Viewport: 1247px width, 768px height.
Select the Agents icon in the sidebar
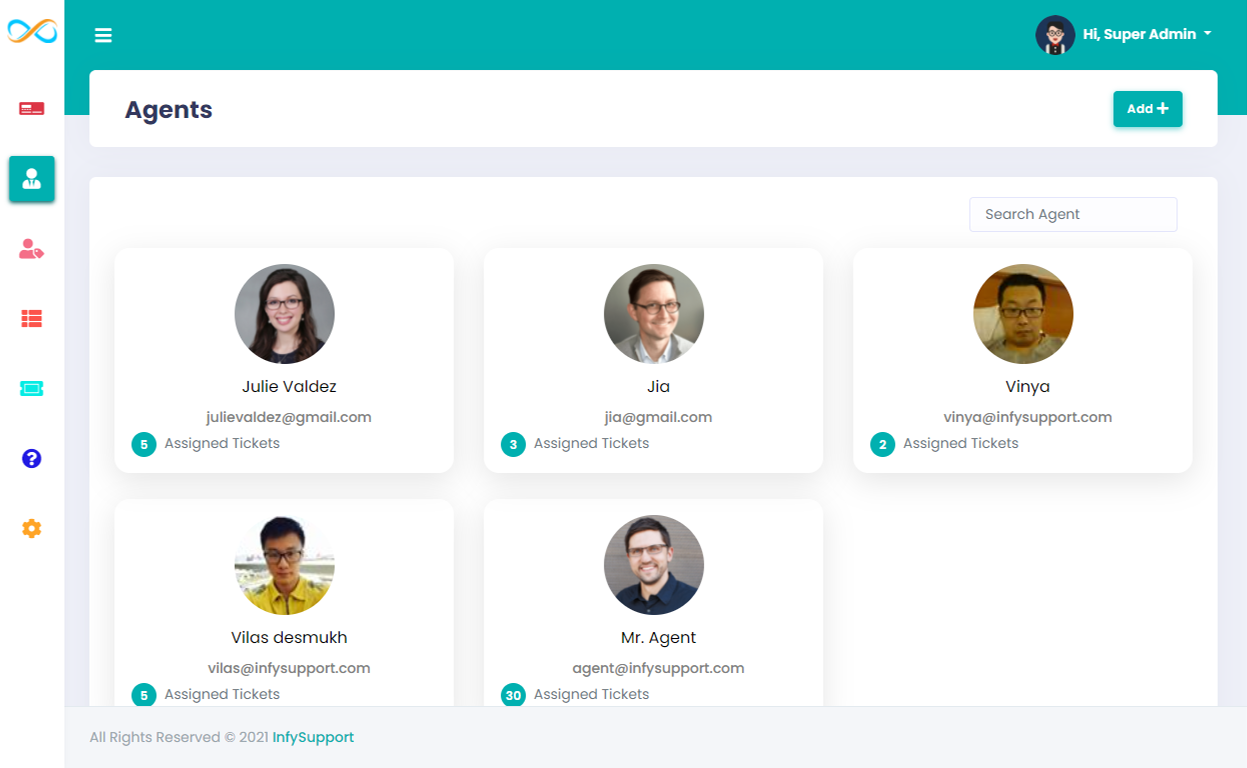coord(31,179)
